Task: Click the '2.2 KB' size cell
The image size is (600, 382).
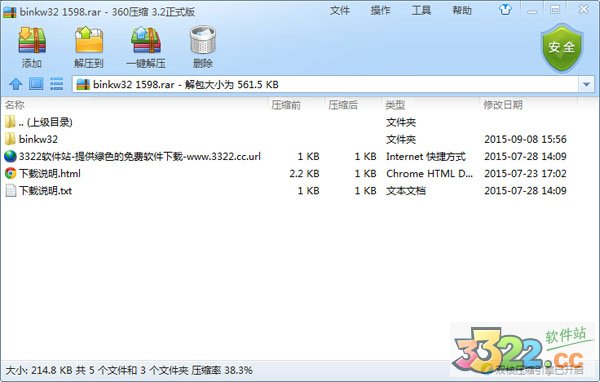Action: 304,173
